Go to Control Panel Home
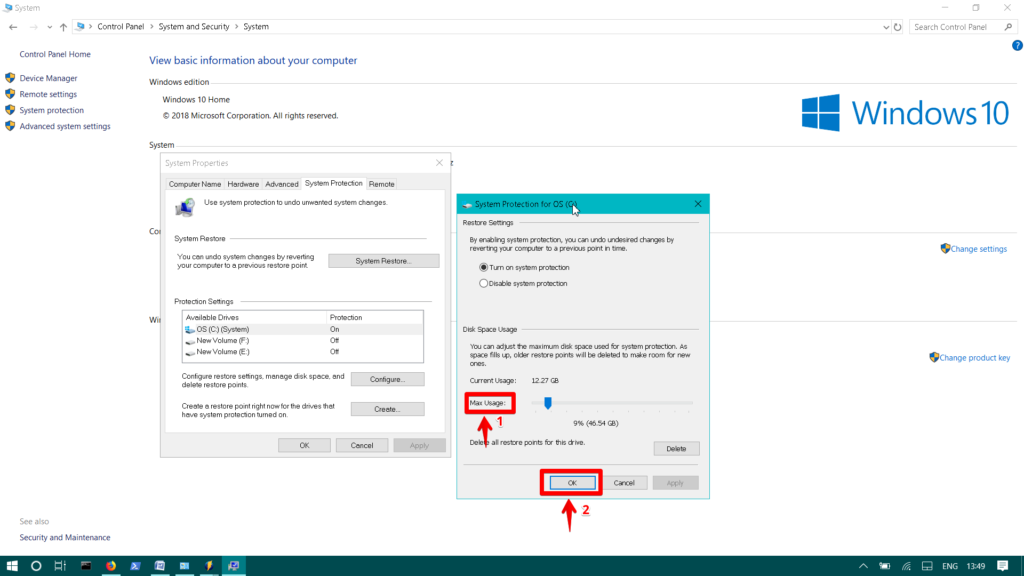 click(x=55, y=54)
